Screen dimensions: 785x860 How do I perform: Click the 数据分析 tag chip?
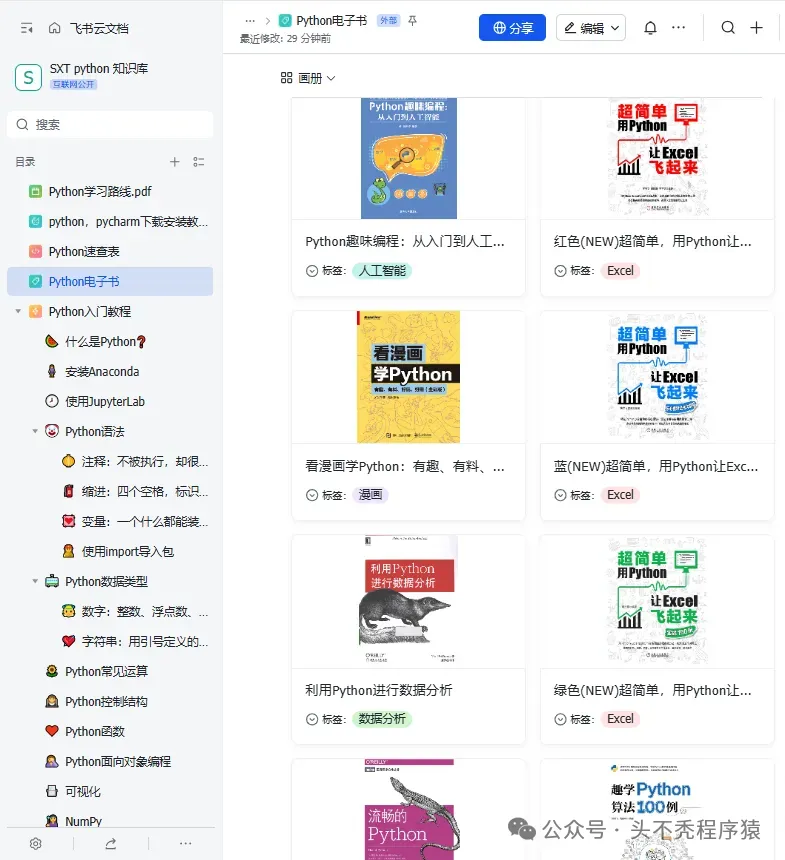pos(382,719)
